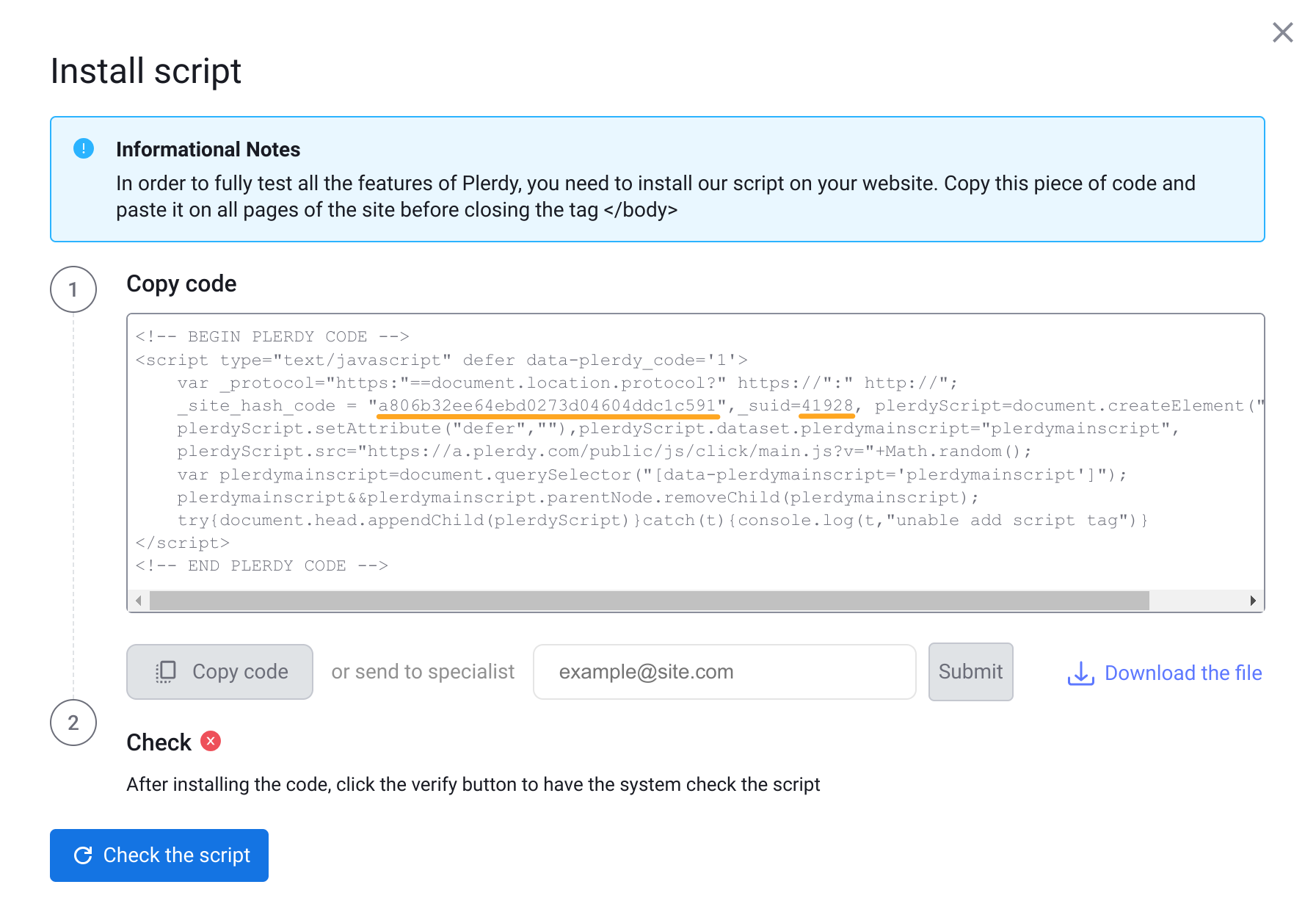Viewport: 1316px width, 912px height.
Task: Click the 'After installing the code' instruction text
Action: [473, 784]
